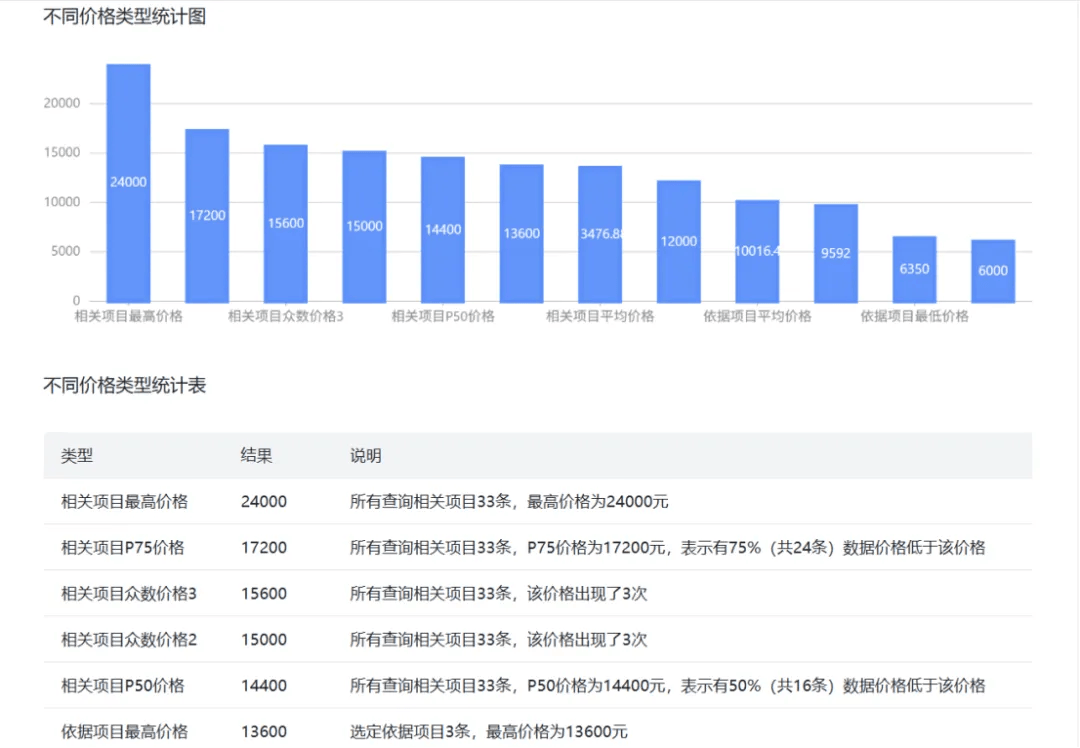
Task: Select the shortest bar labeled 6000
Action: [992, 271]
